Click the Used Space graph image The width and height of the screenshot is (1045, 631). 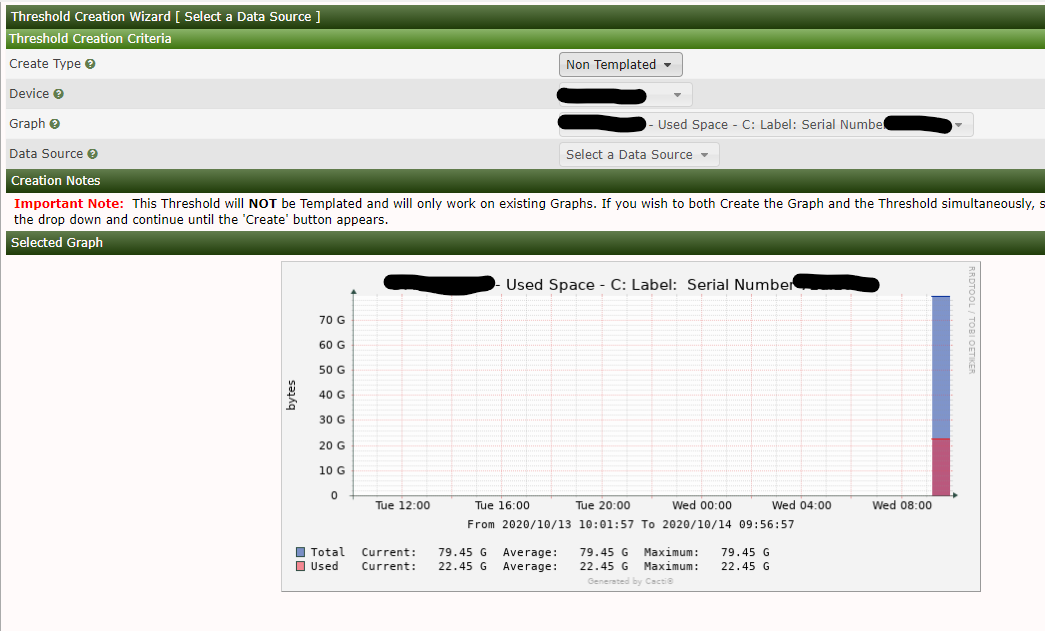point(630,426)
